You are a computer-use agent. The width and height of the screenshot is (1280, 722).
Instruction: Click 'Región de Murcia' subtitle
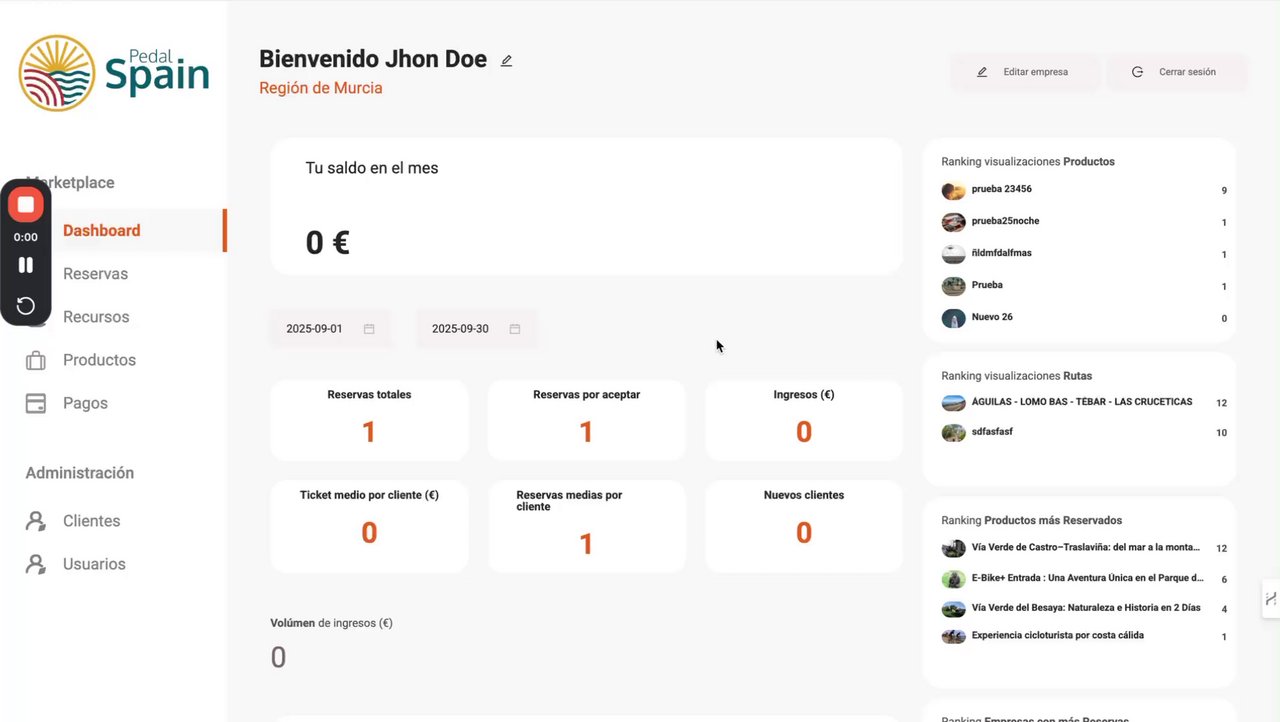pyautogui.click(x=320, y=88)
